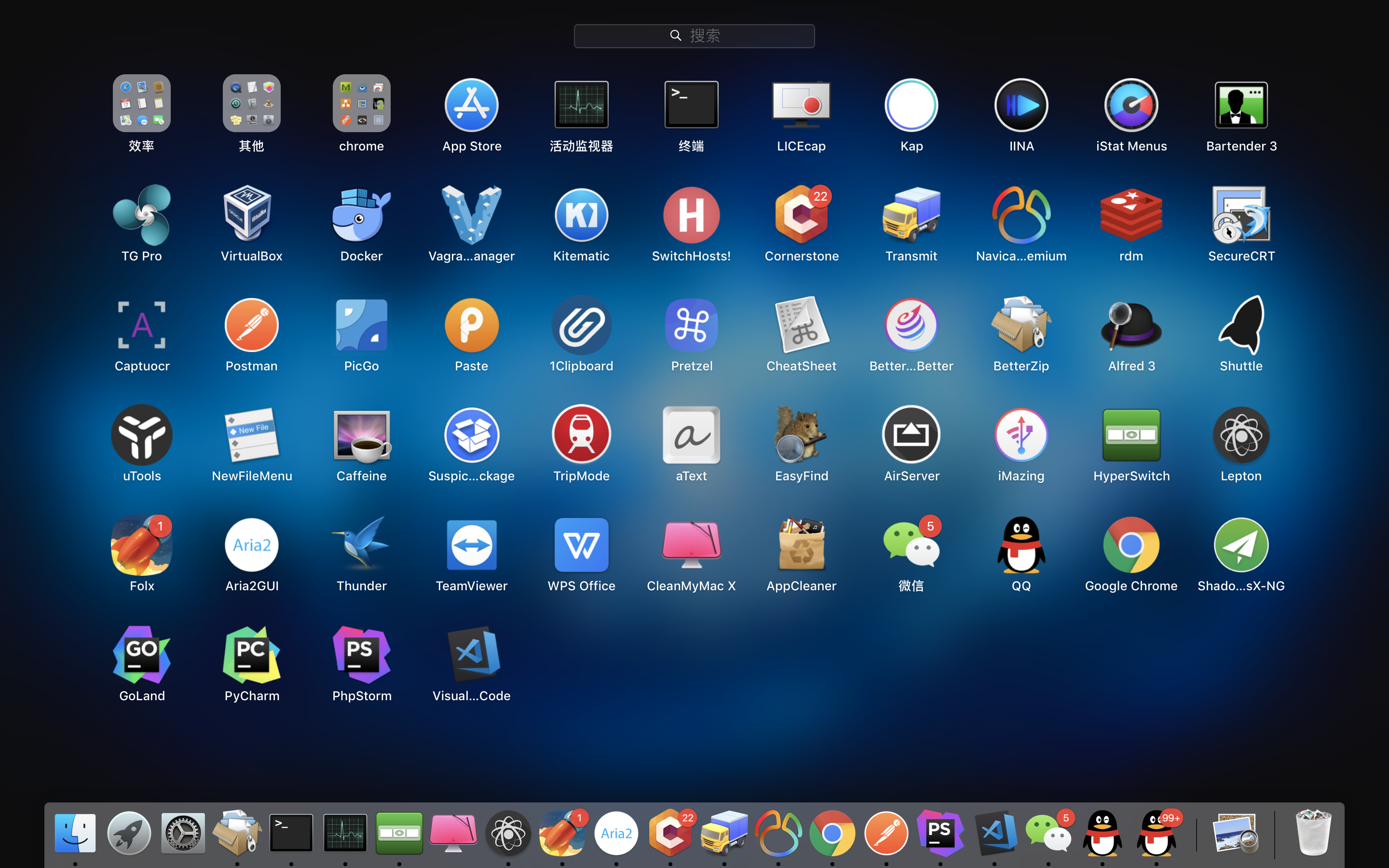Viewport: 1389px width, 868px height.
Task: Launch the TeamViewer app
Action: pyautogui.click(x=471, y=545)
